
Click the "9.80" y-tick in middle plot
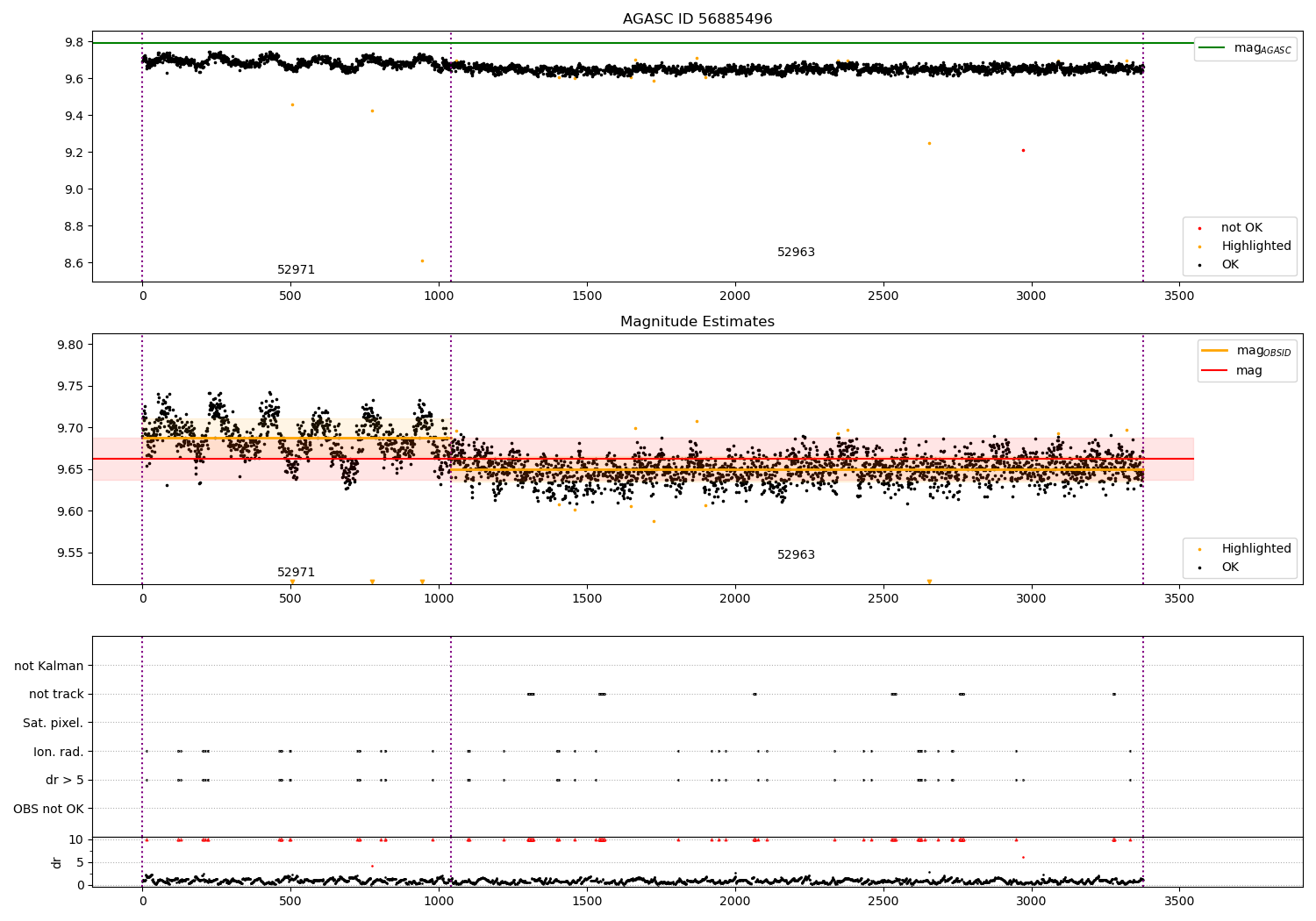pyautogui.click(x=71, y=345)
